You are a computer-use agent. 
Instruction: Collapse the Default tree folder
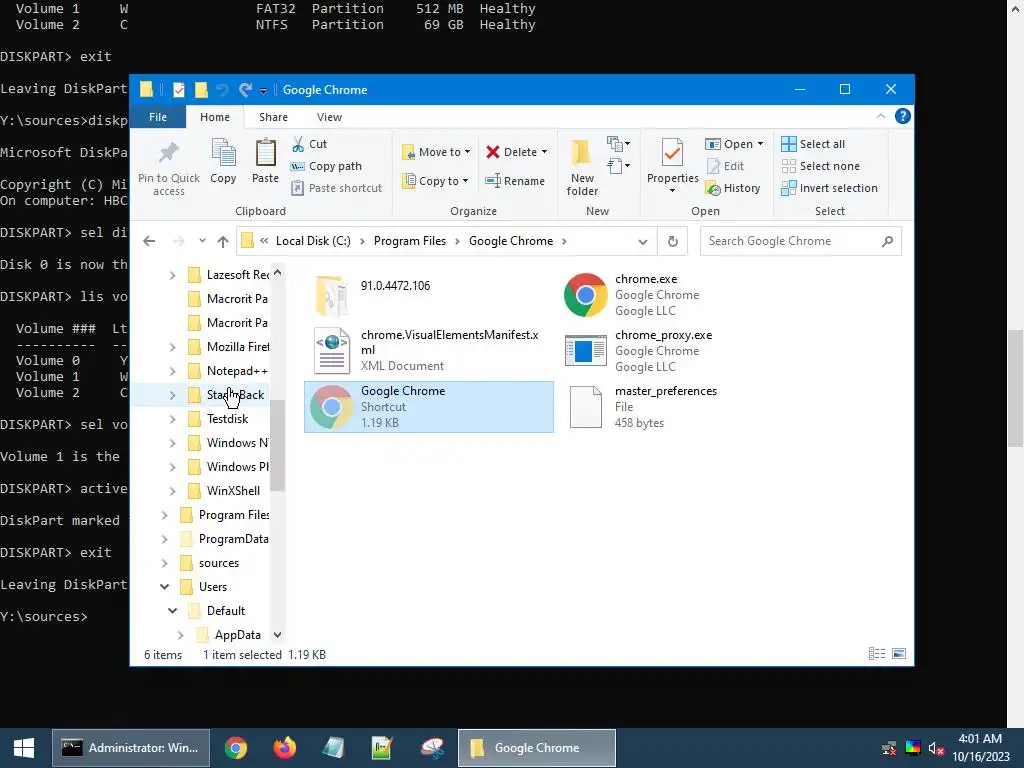172,611
